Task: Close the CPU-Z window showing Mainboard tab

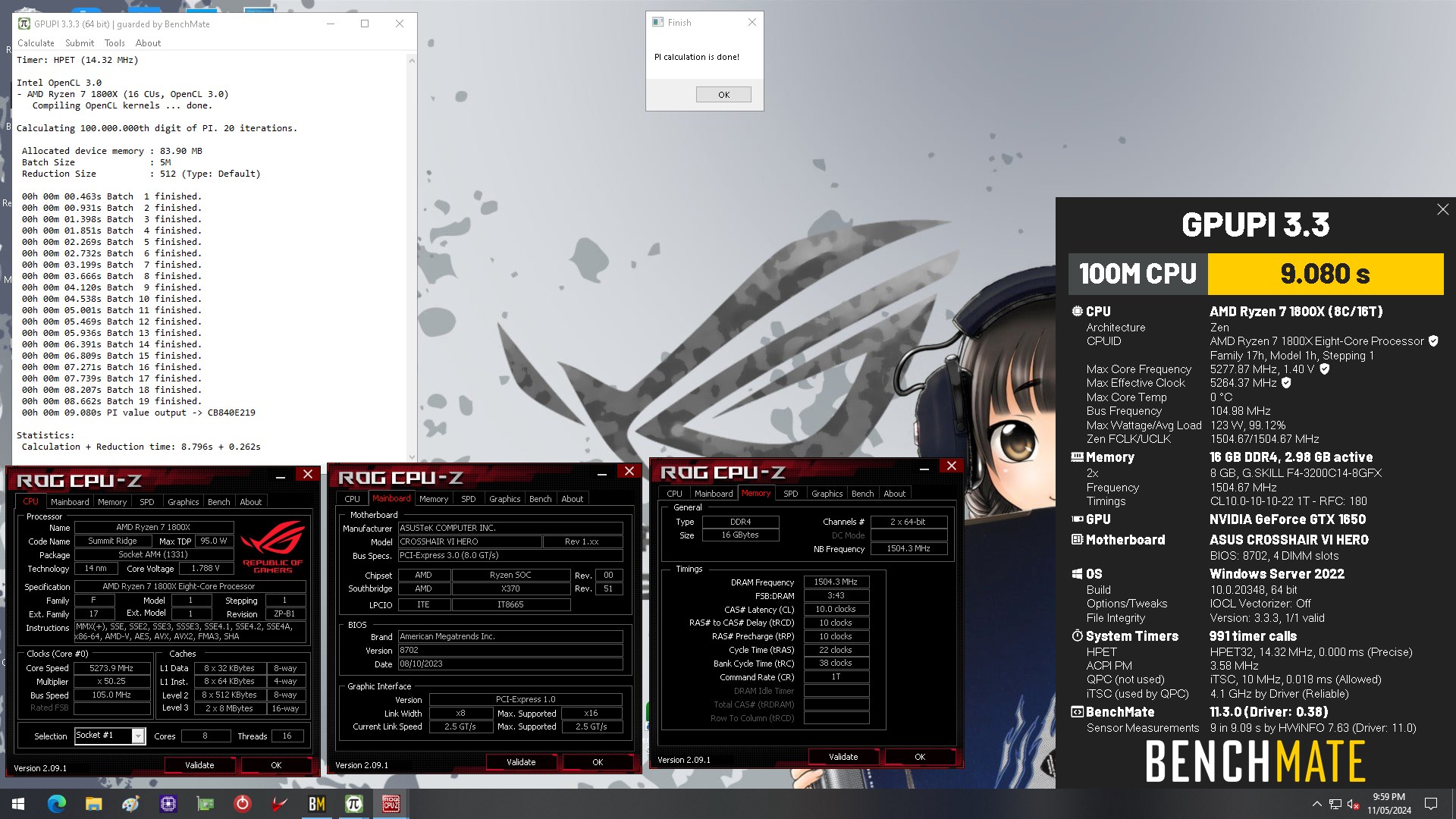Action: [x=629, y=471]
